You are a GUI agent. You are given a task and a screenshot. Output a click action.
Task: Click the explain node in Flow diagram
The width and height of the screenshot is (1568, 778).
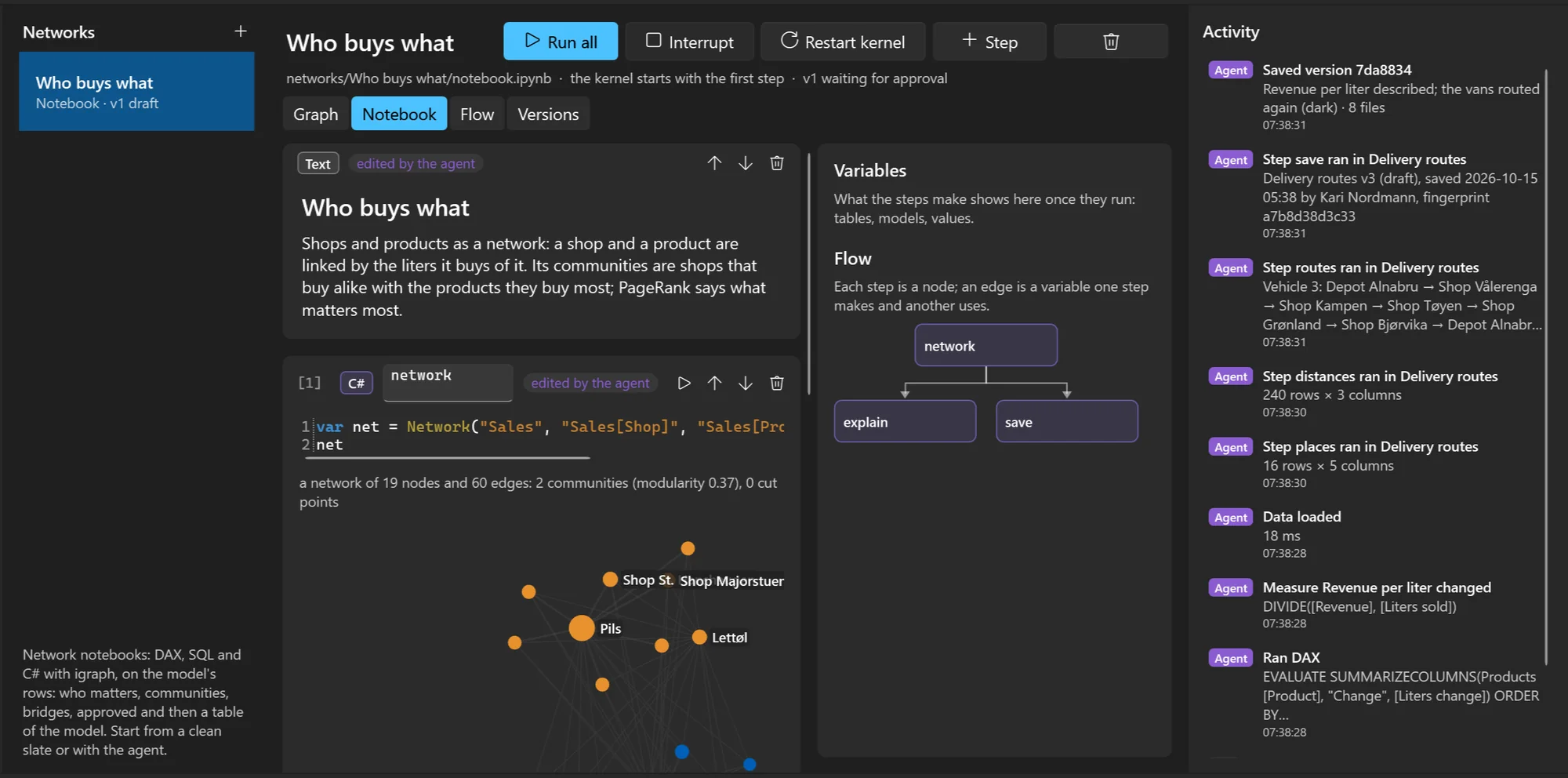click(905, 421)
